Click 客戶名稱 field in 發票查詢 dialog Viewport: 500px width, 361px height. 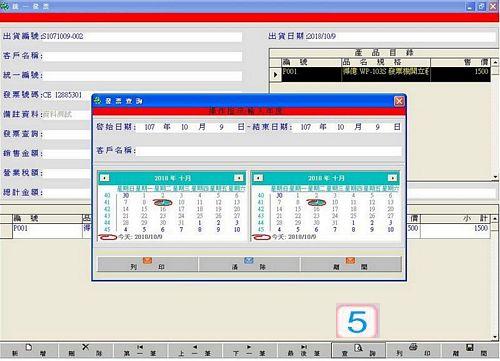point(268,151)
